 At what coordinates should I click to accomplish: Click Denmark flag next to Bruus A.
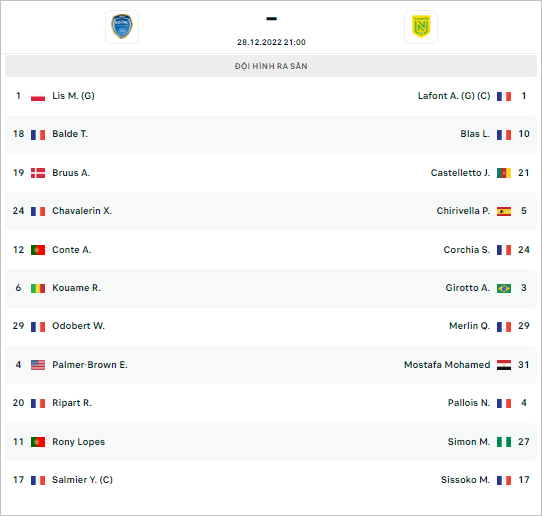tap(38, 173)
